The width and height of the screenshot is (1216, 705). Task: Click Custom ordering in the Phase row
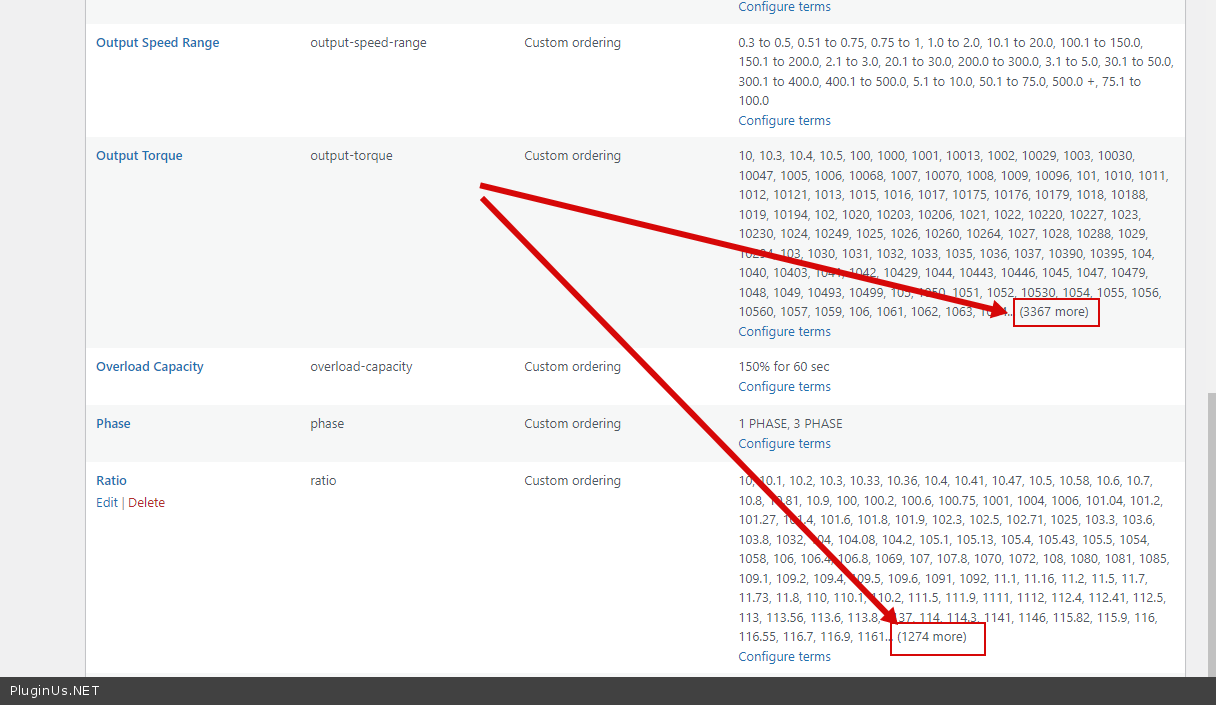click(572, 424)
